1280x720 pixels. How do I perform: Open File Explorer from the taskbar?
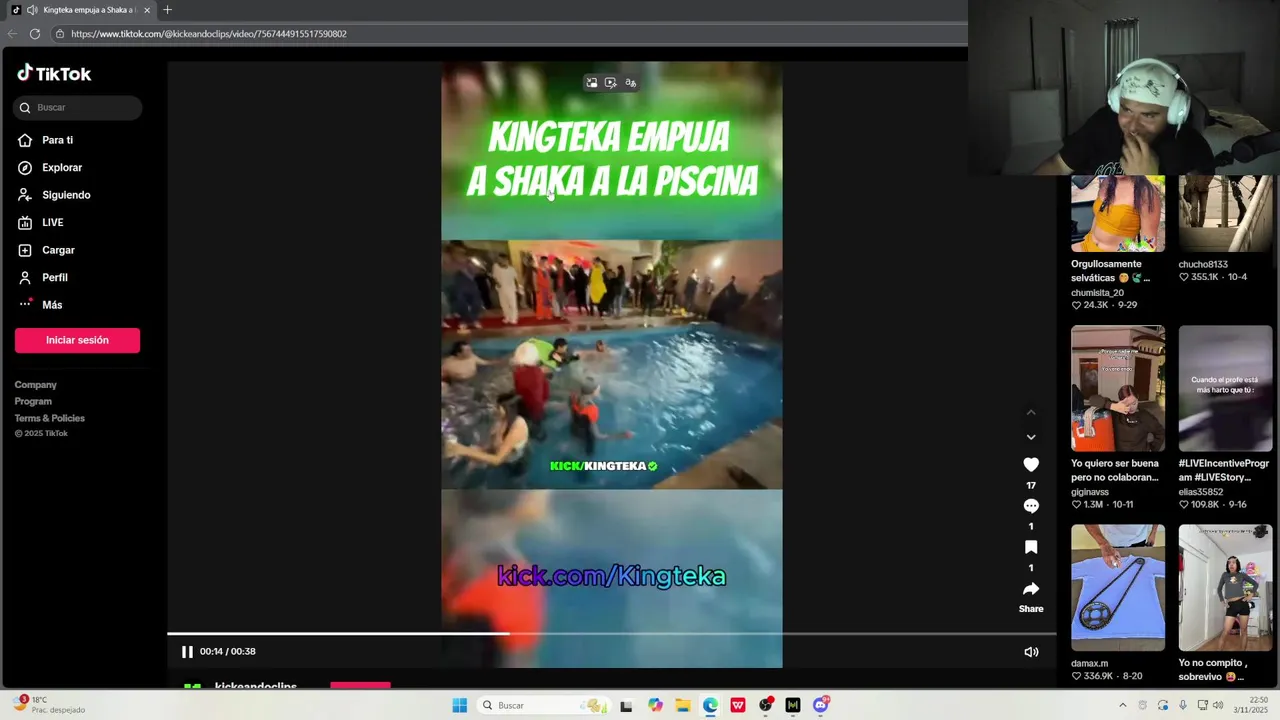pyautogui.click(x=682, y=705)
